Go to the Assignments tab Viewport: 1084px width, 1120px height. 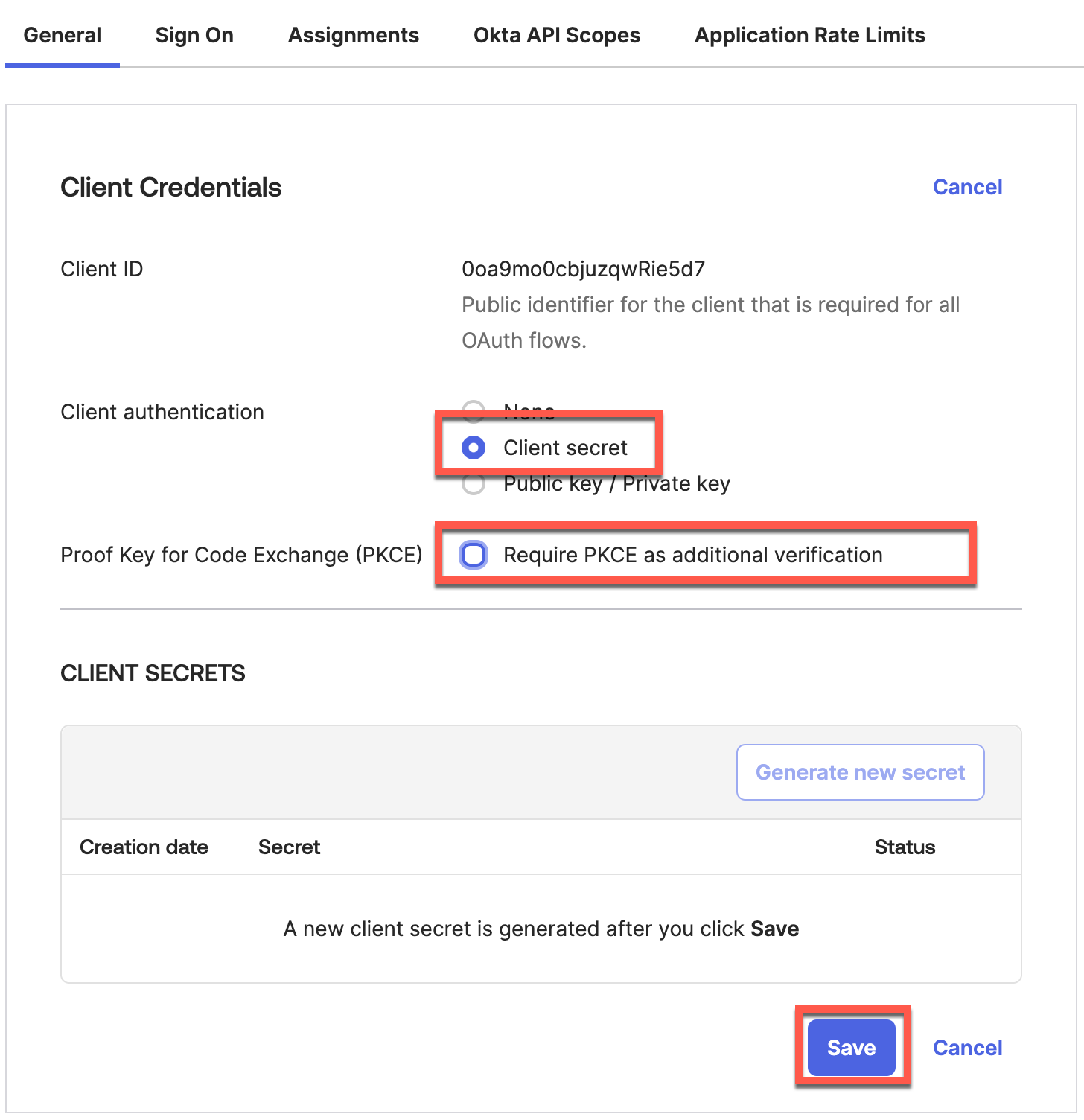click(x=354, y=35)
